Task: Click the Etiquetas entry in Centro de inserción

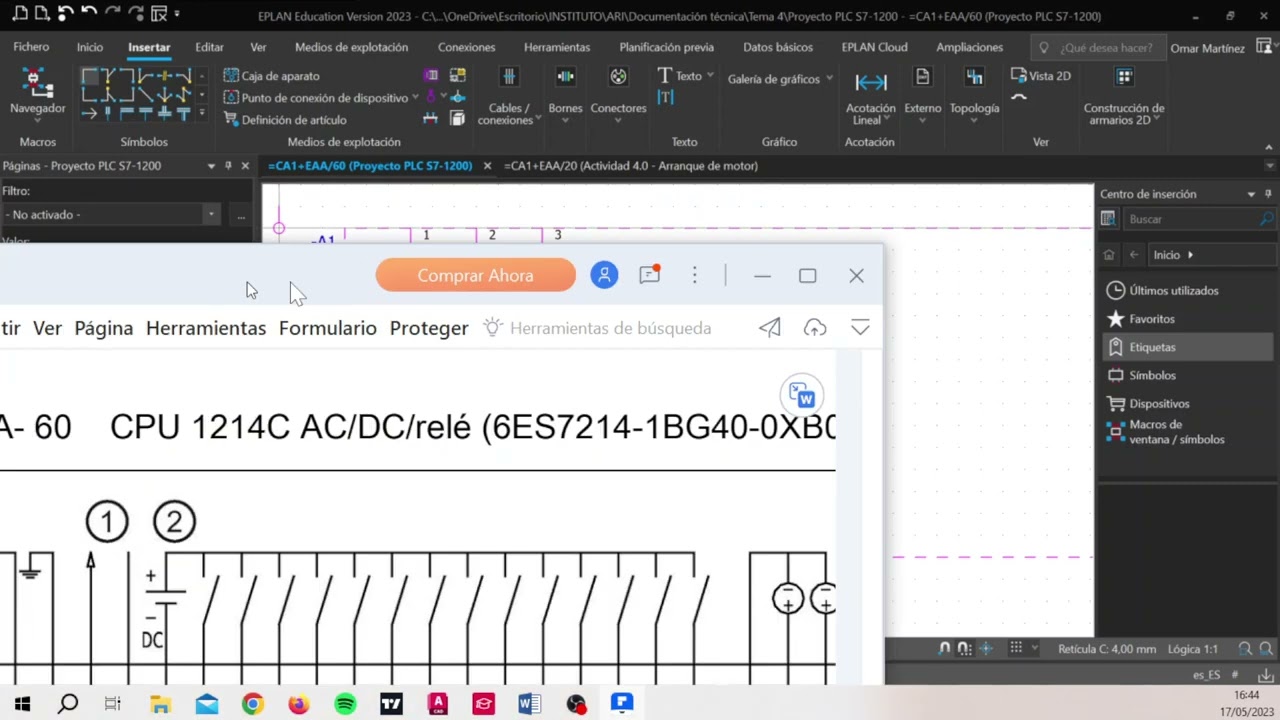Action: pyautogui.click(x=1186, y=347)
